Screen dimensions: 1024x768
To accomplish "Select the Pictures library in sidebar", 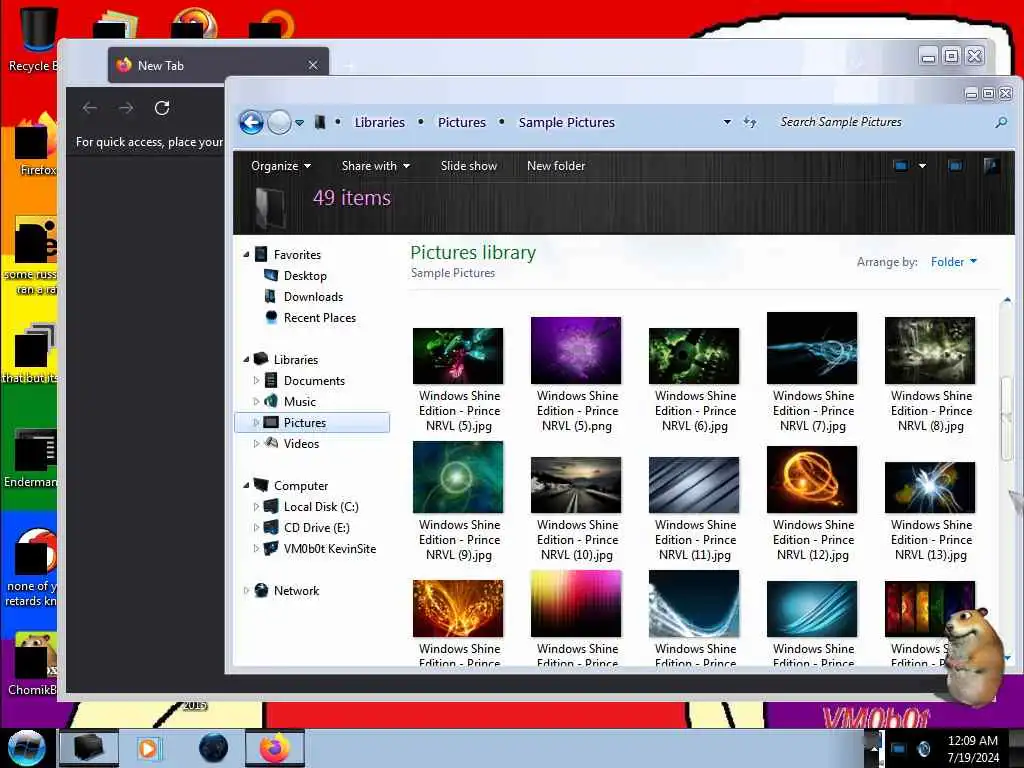I will [x=312, y=423].
